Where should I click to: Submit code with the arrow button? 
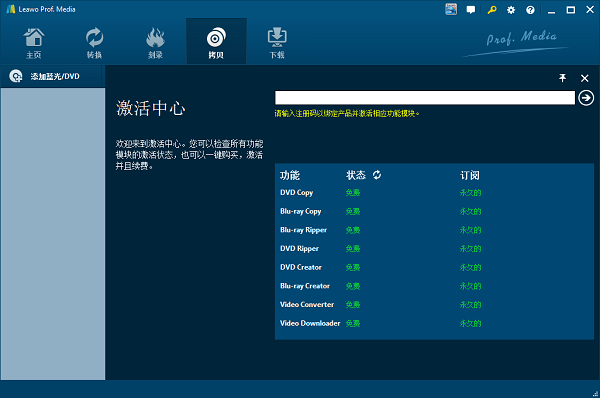(586, 98)
